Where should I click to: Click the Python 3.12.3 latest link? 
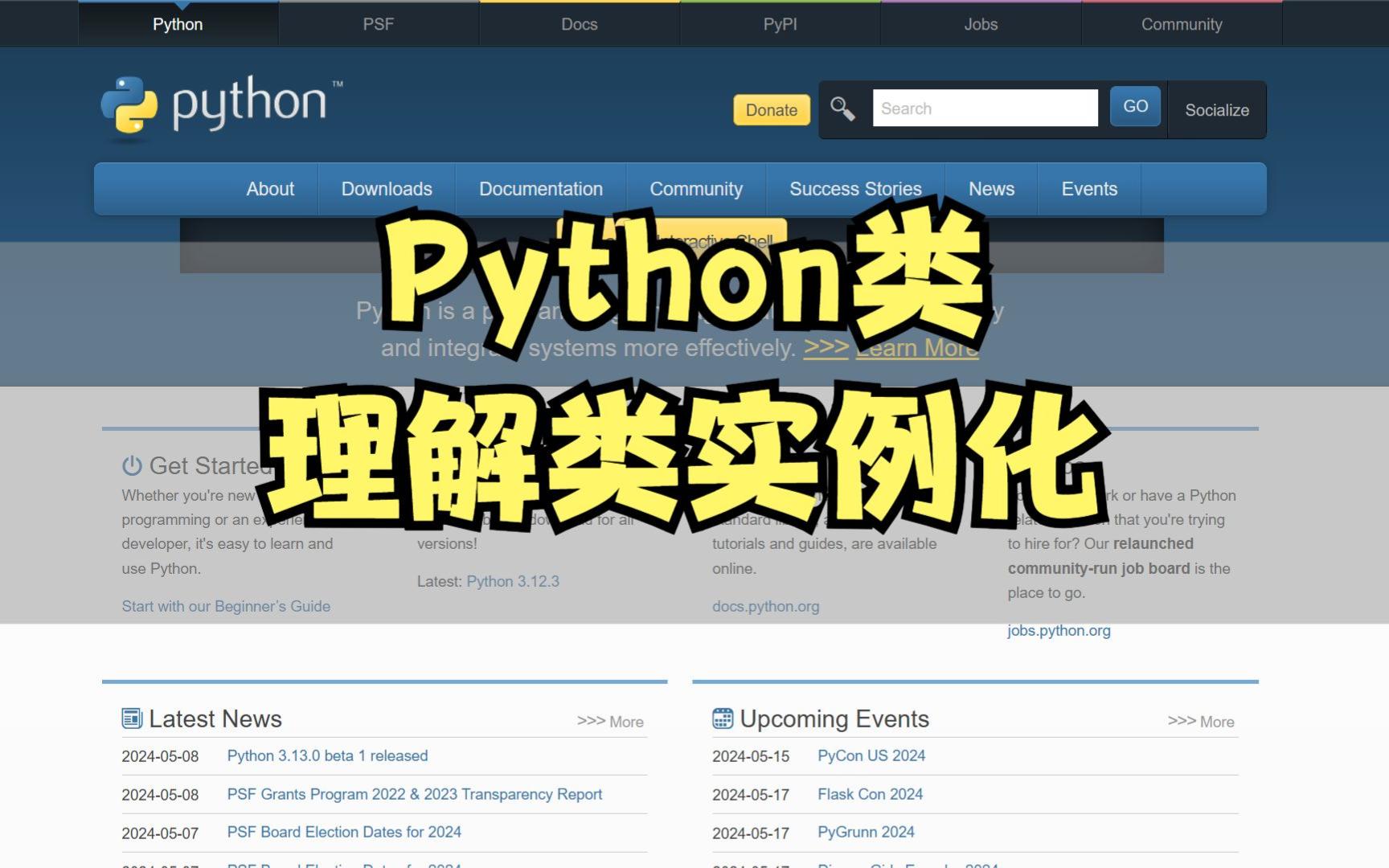point(513,581)
